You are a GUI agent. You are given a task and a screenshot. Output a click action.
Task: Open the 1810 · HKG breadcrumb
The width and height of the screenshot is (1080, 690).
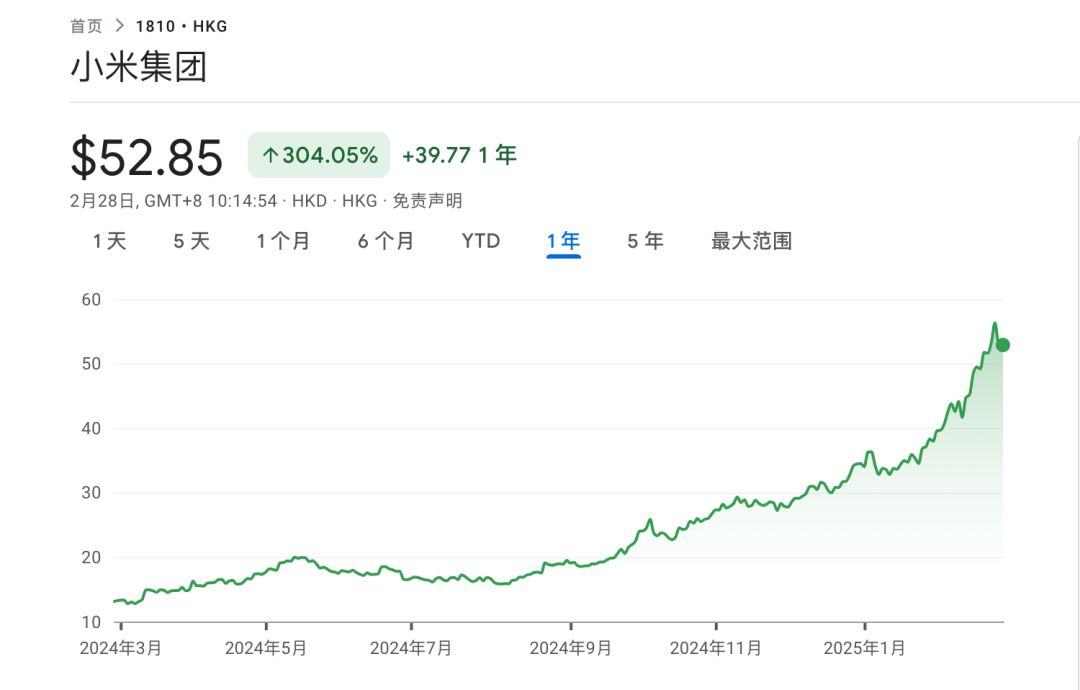click(181, 26)
